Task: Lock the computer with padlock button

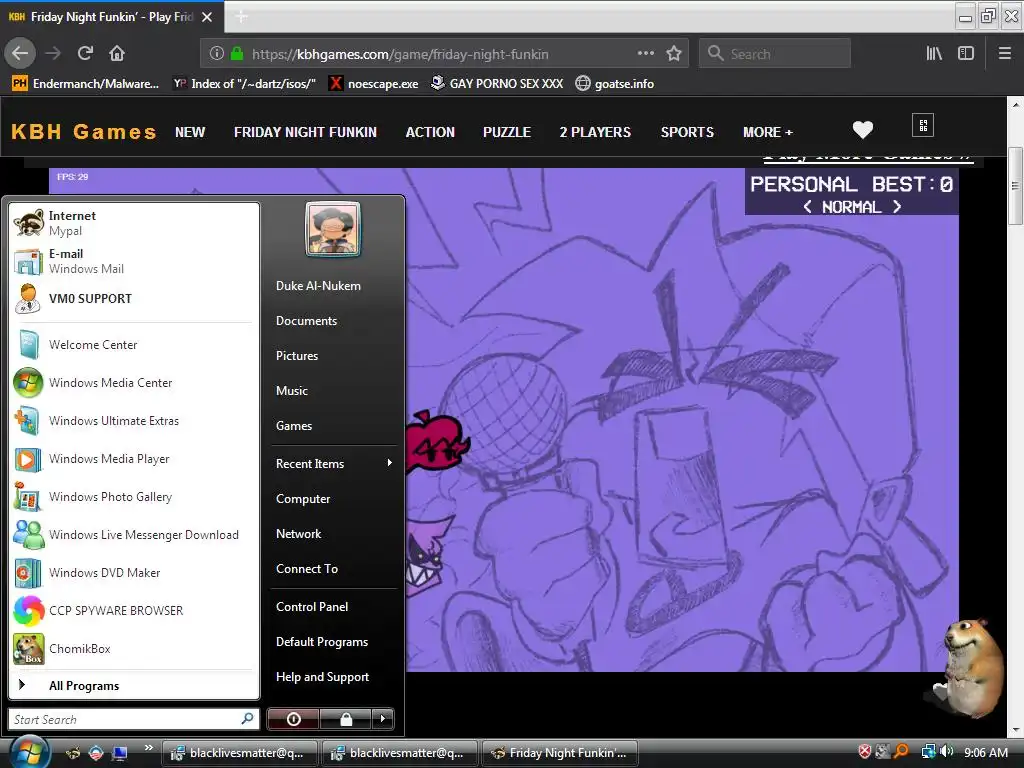Action: (346, 719)
